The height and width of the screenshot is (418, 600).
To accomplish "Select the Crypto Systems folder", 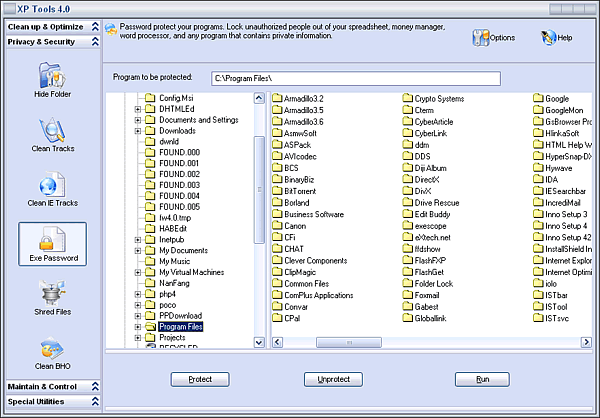I will tap(434, 98).
